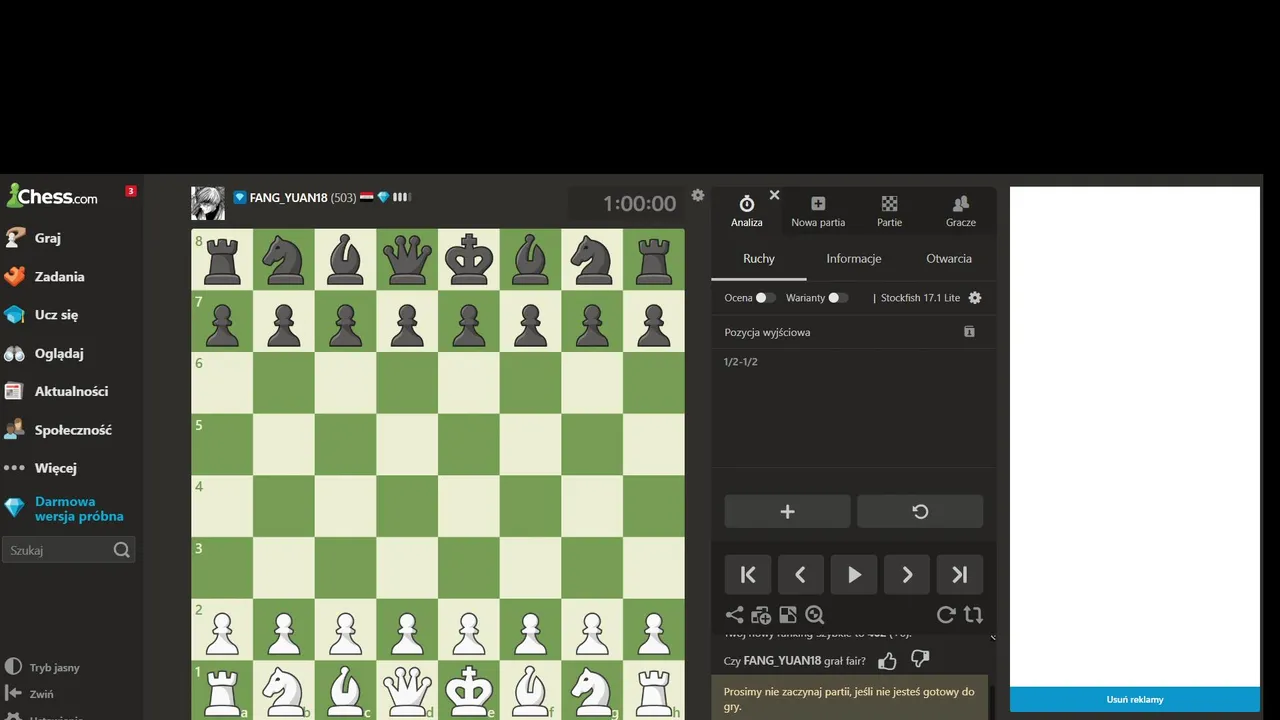Open FANG_YUAN18 player avatar
Screen dimensions: 1280x720
pos(208,203)
